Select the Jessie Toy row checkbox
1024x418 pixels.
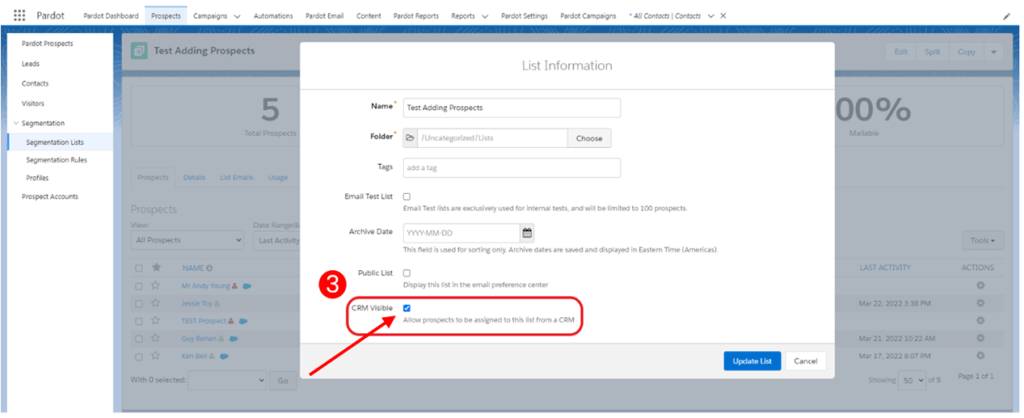point(138,303)
